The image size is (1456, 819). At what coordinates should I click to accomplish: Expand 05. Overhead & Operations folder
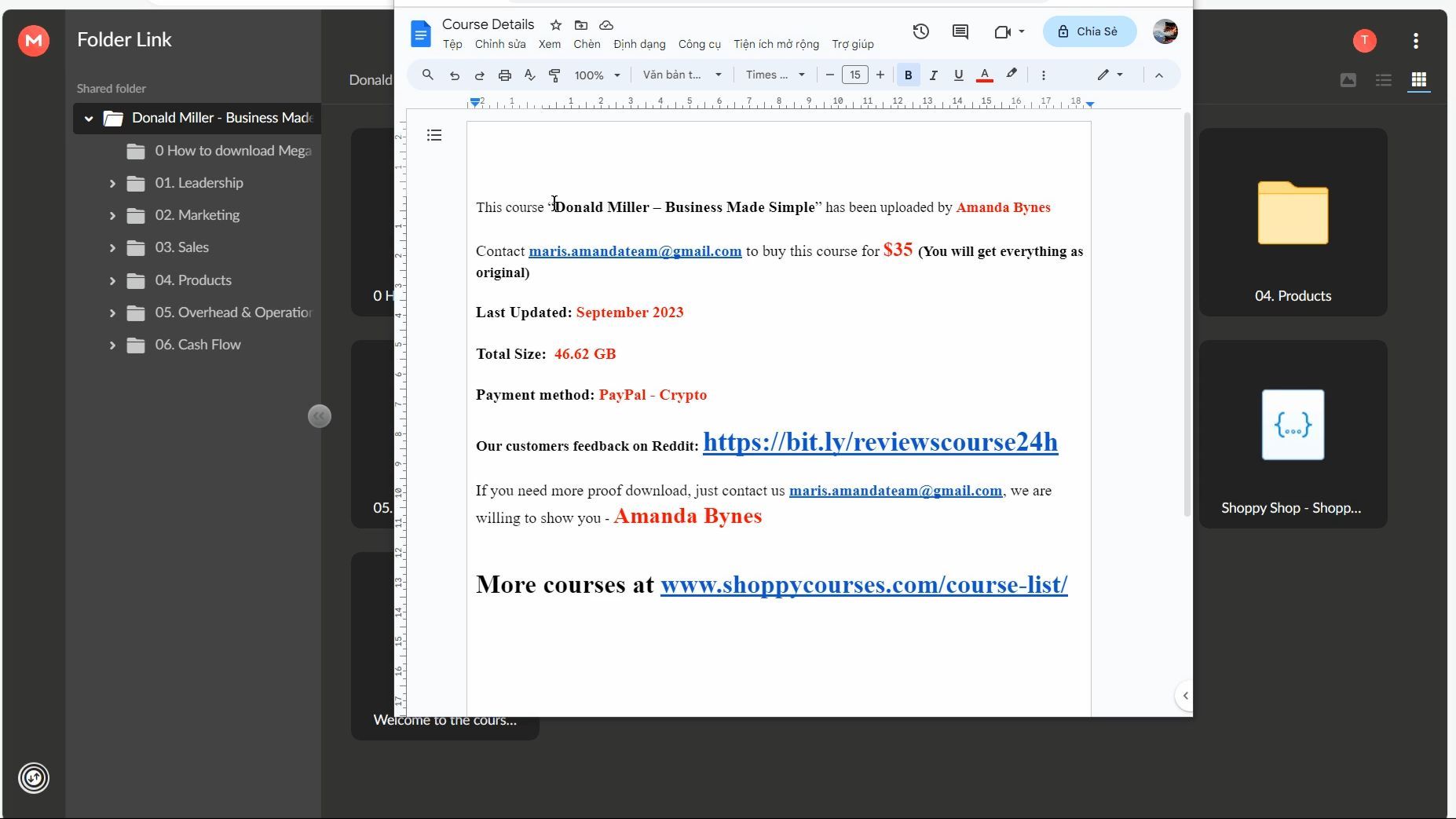coord(112,313)
